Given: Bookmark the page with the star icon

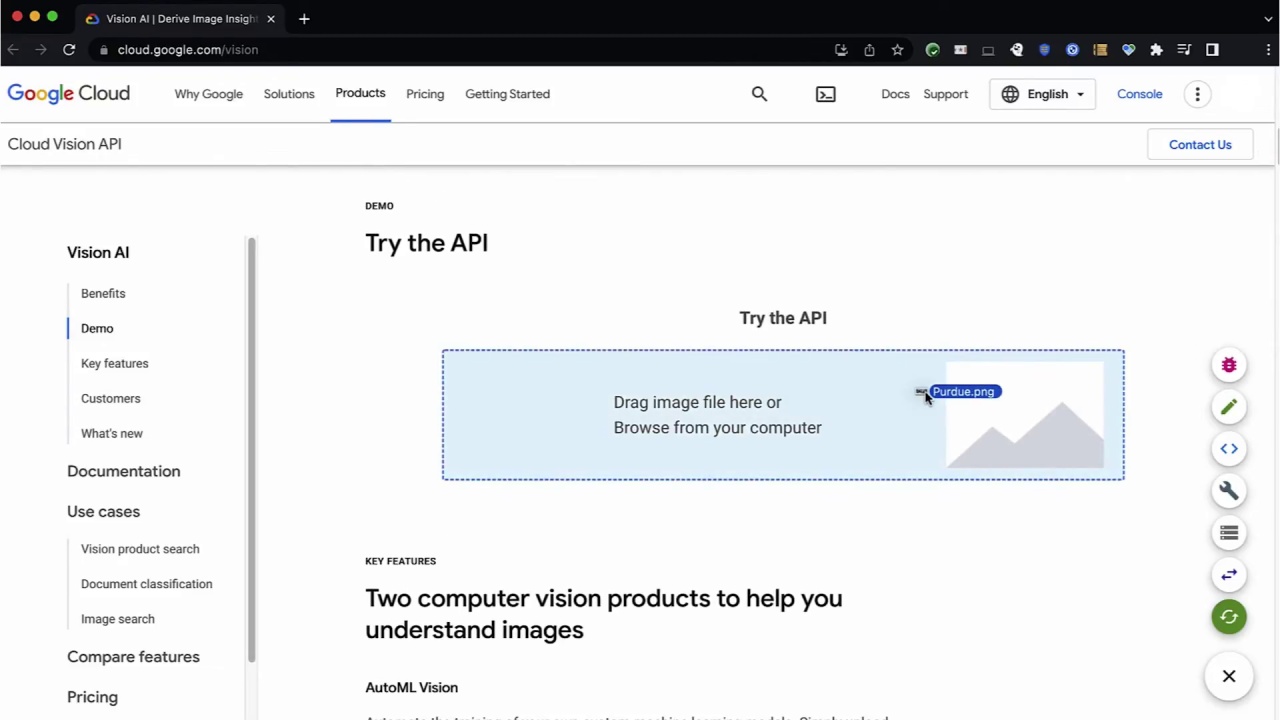Looking at the screenshot, I should coord(897,49).
